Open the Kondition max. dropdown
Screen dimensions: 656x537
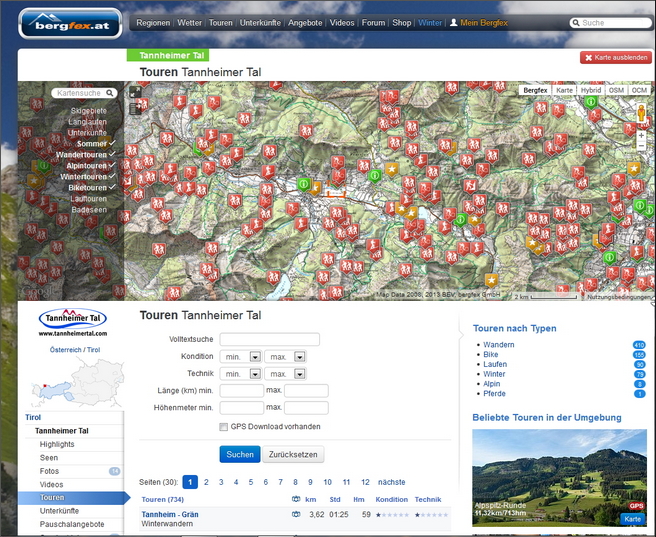pyautogui.click(x=299, y=356)
